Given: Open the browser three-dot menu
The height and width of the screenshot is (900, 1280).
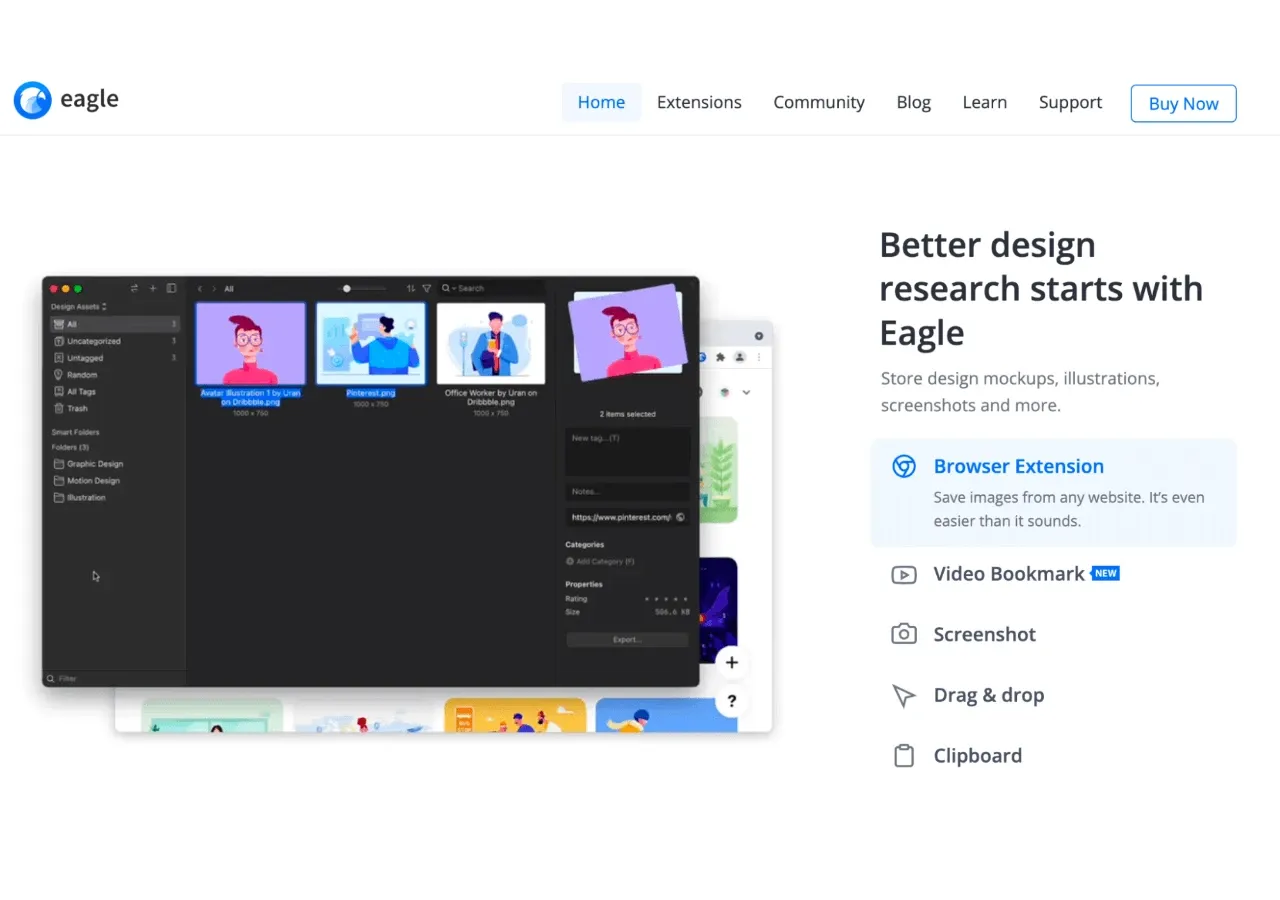Looking at the screenshot, I should 759,357.
